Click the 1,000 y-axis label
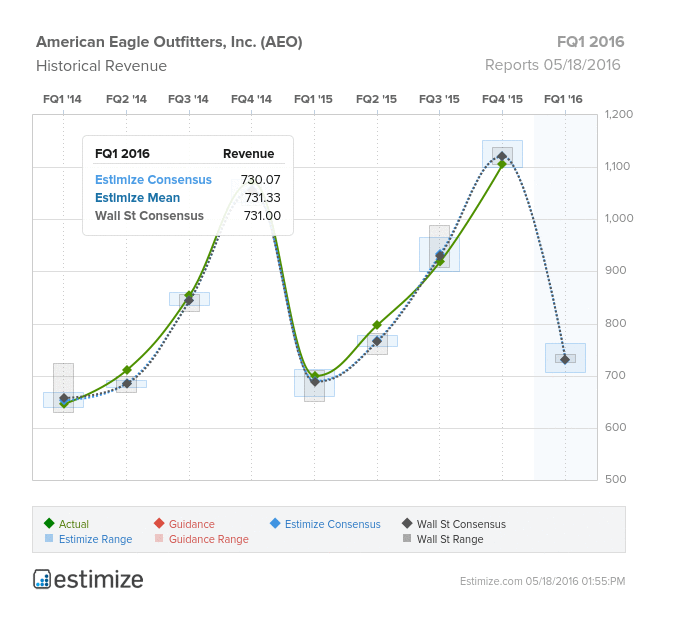This screenshot has width=675, height=620. [619, 218]
